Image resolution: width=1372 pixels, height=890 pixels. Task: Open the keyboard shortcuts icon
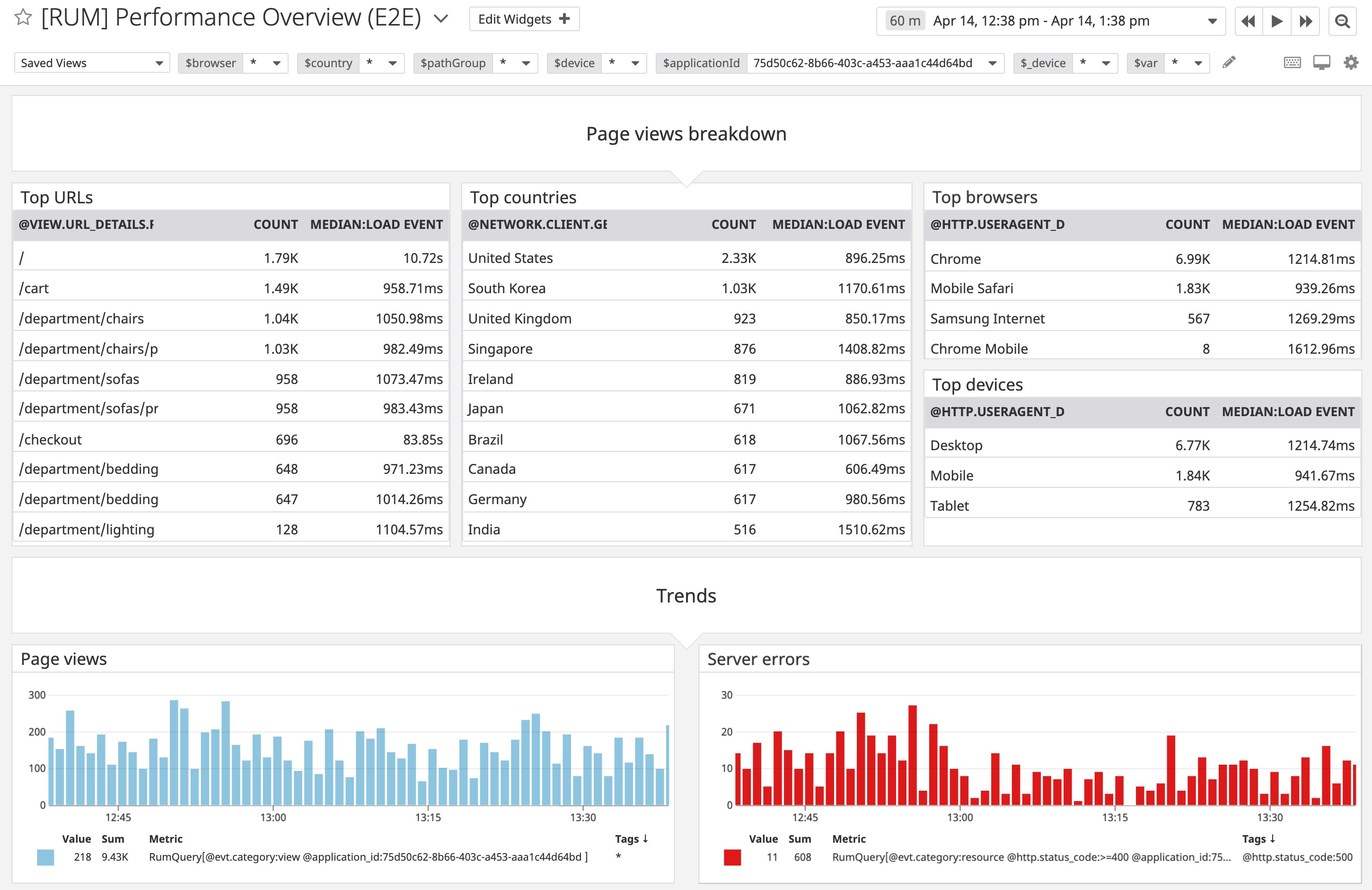click(1292, 62)
